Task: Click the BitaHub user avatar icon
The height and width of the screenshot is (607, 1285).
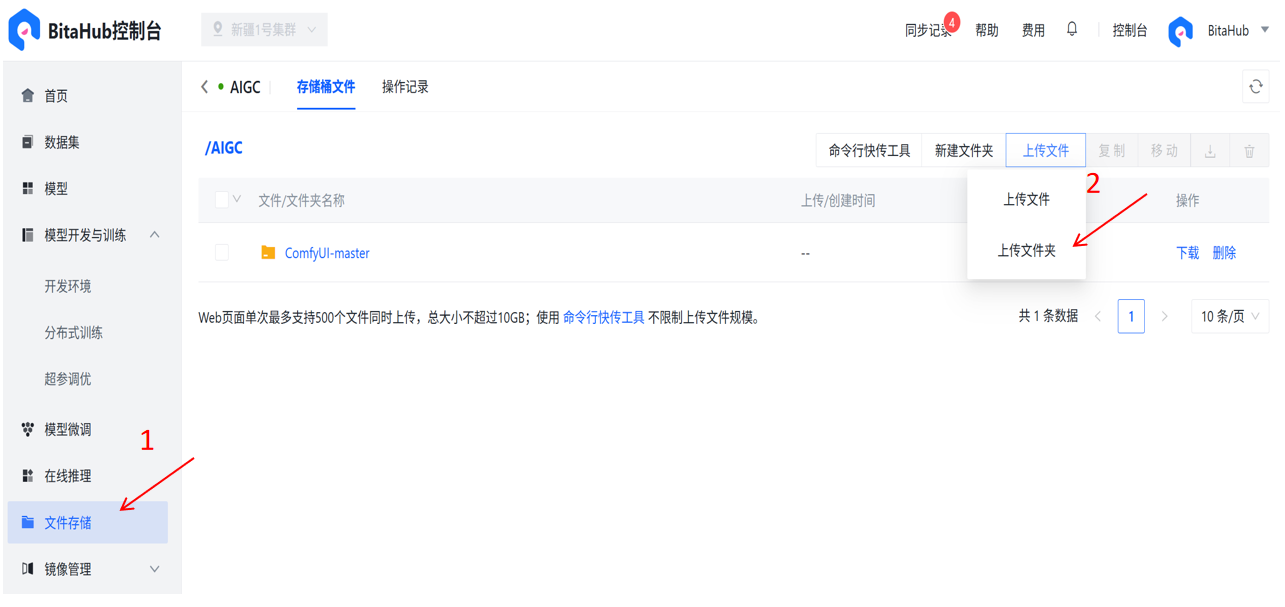Action: [x=1181, y=31]
